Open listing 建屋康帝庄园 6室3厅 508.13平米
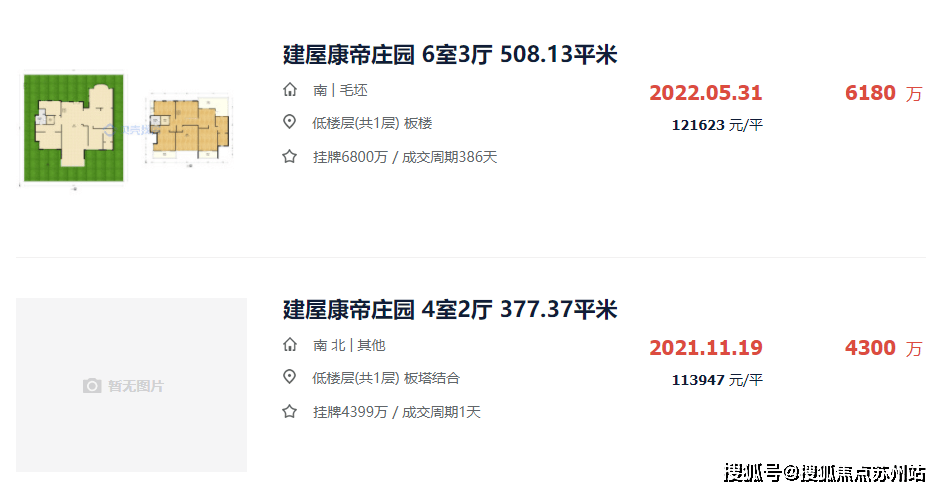The image size is (946, 493). tap(449, 55)
